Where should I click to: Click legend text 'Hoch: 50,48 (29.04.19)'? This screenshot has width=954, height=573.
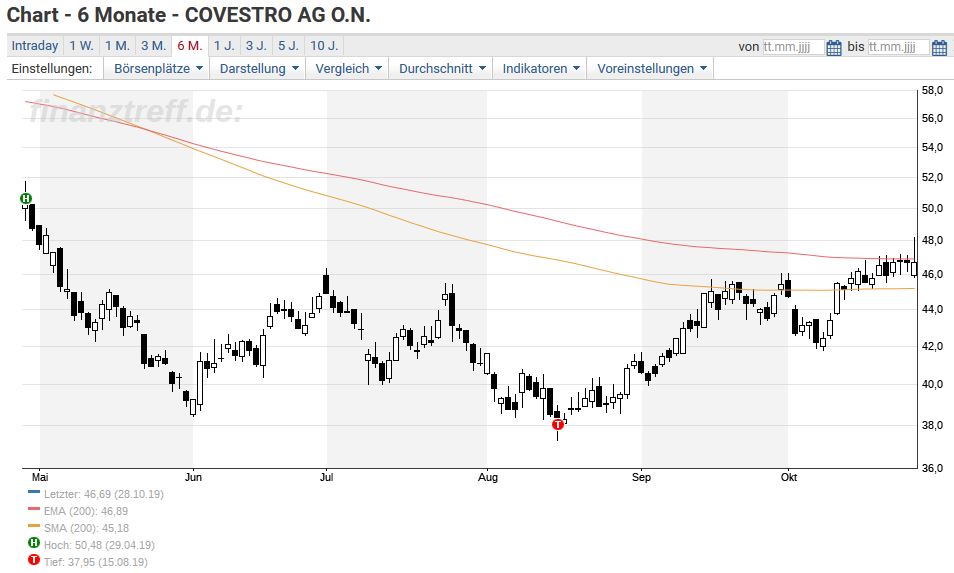pyautogui.click(x=99, y=546)
